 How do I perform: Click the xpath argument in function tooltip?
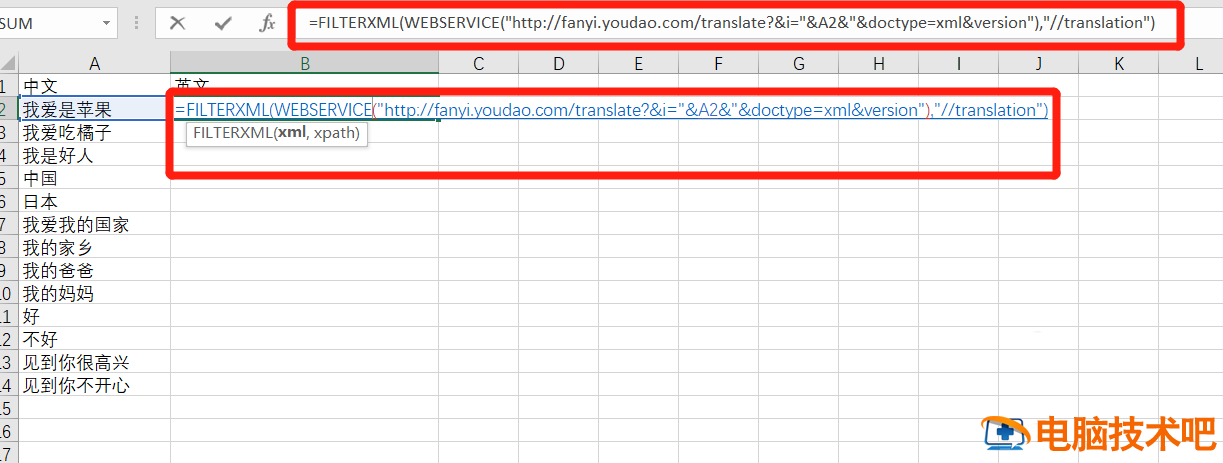pyautogui.click(x=336, y=133)
